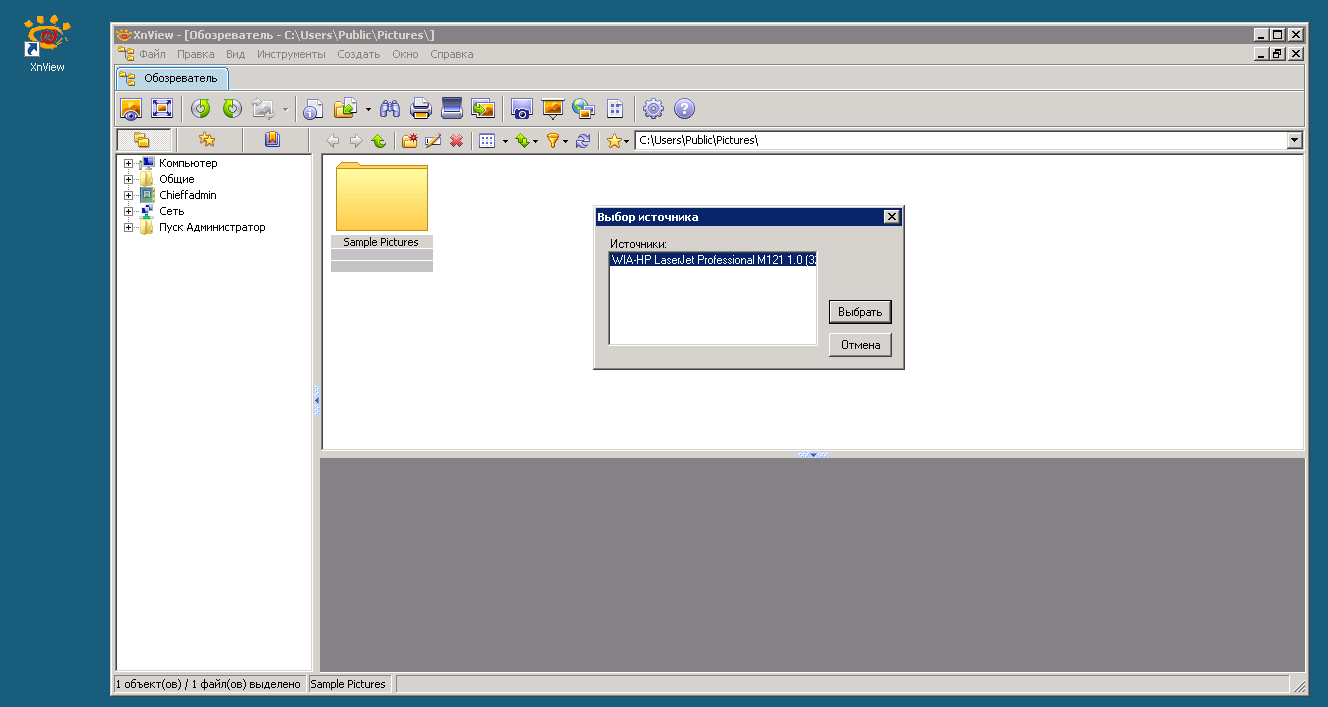The image size is (1328, 707).
Task: Open options via the gear icon
Action: pyautogui.click(x=653, y=109)
